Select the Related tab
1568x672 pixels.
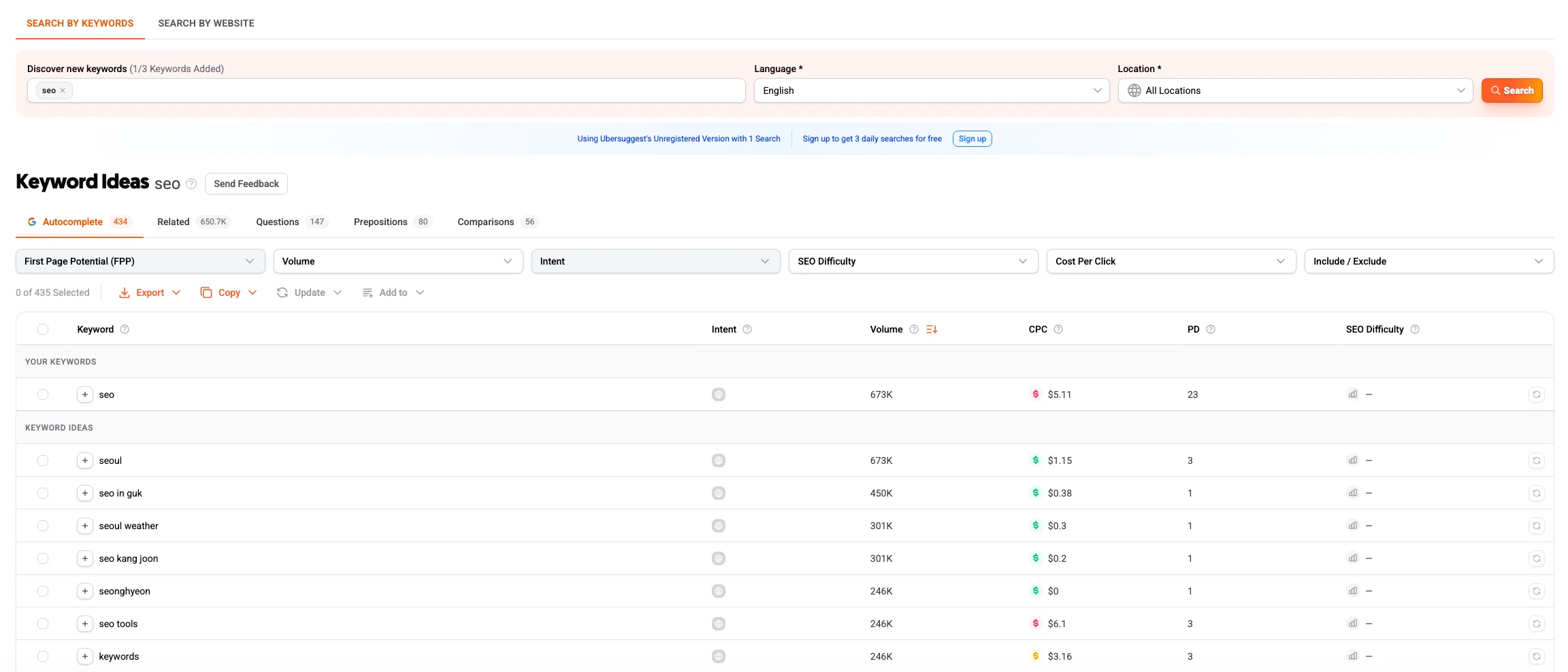(x=193, y=222)
